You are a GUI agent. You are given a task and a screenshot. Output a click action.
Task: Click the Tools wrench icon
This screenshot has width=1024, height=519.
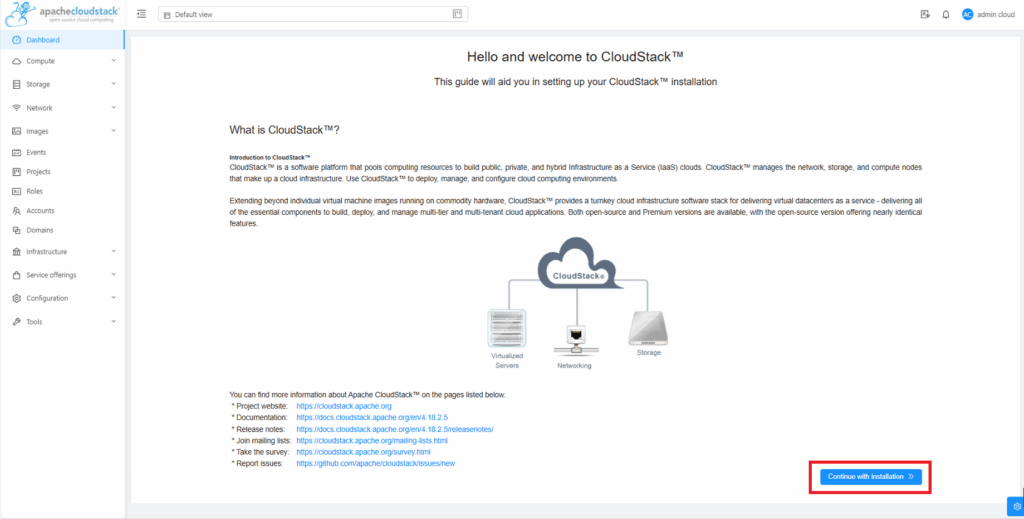[x=17, y=322]
